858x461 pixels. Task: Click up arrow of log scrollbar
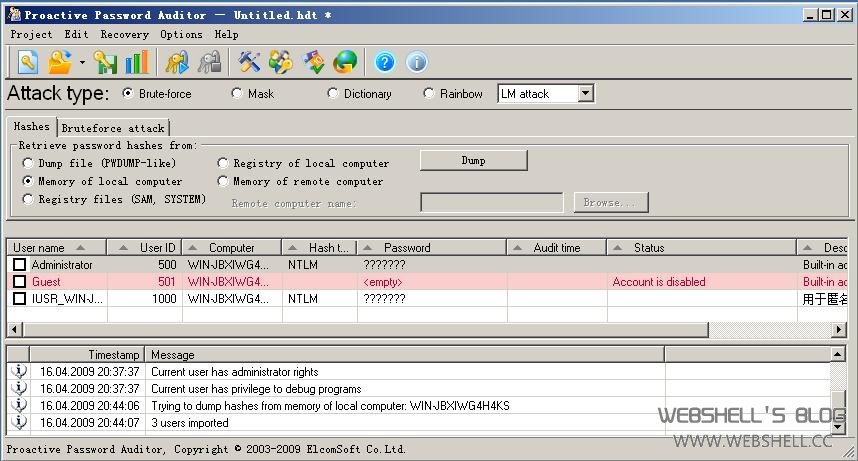coord(838,354)
